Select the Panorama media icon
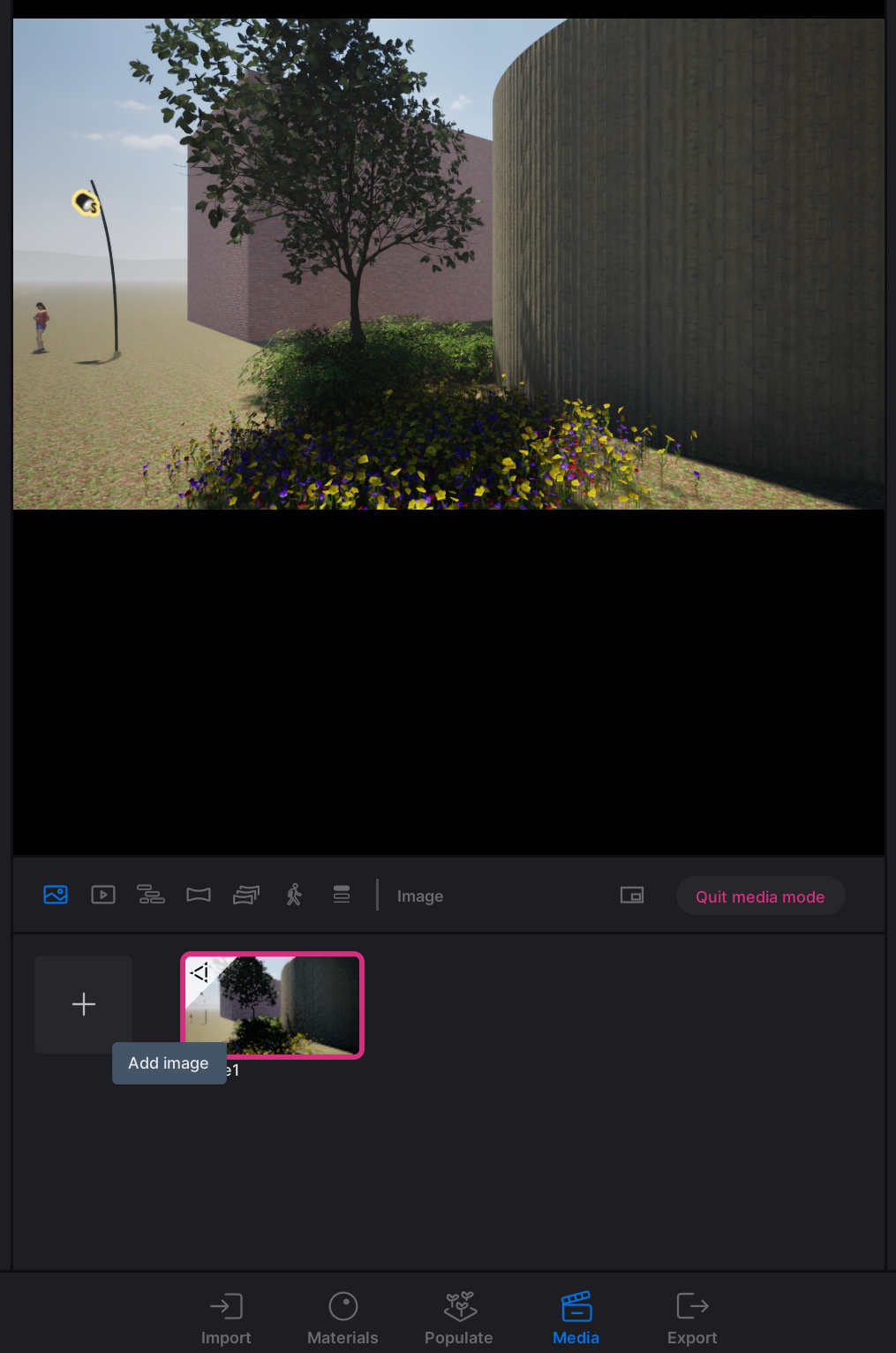Image resolution: width=896 pixels, height=1353 pixels. [199, 895]
